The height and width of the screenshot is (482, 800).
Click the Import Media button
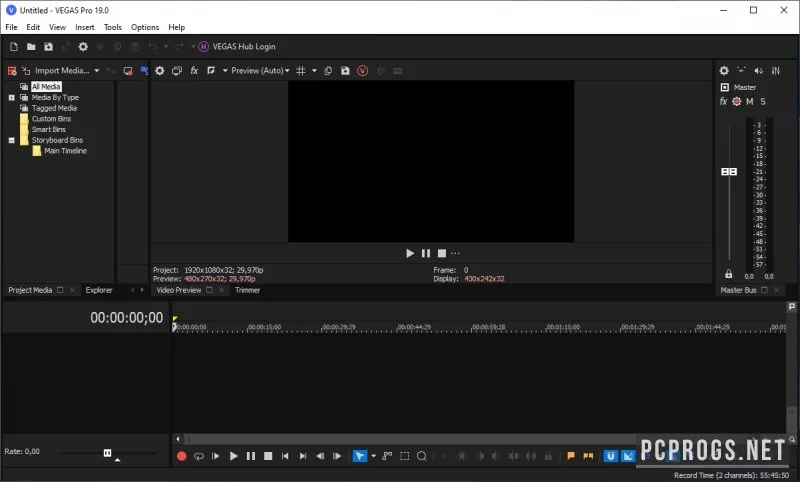pyautogui.click(x=62, y=70)
